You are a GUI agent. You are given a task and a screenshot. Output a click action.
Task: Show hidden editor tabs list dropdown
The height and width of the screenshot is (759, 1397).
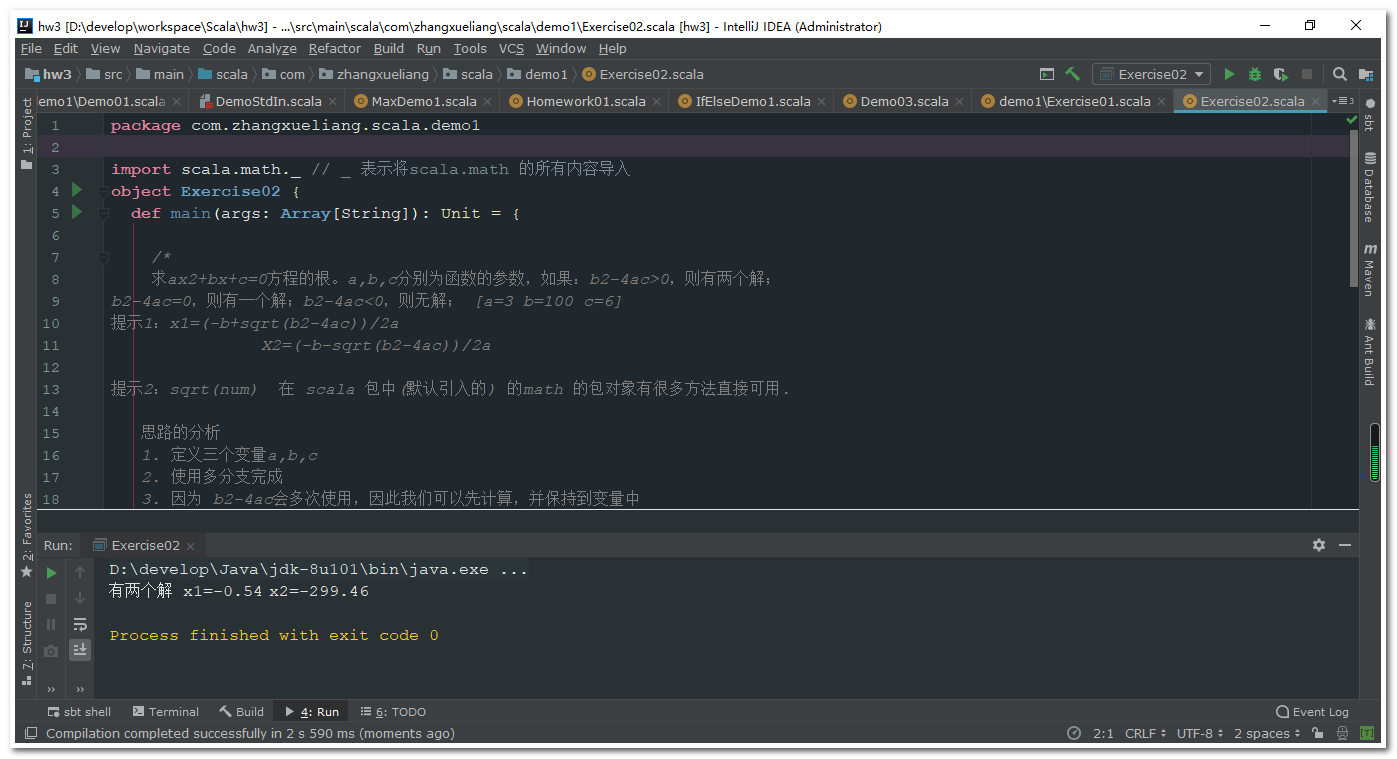(1343, 101)
